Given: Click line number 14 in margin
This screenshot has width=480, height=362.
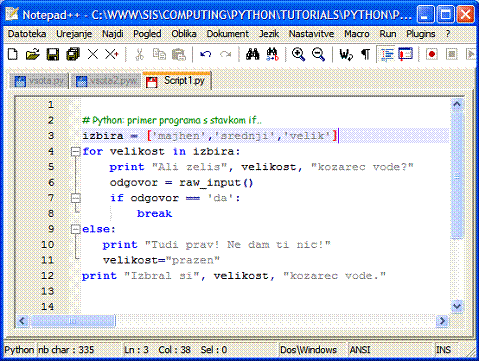Looking at the screenshot, I should (x=47, y=307).
